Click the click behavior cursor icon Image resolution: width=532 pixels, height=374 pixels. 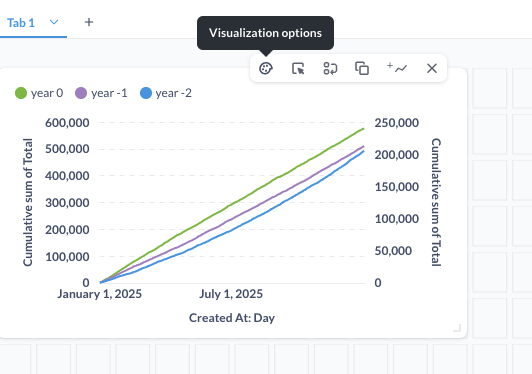pyautogui.click(x=298, y=68)
